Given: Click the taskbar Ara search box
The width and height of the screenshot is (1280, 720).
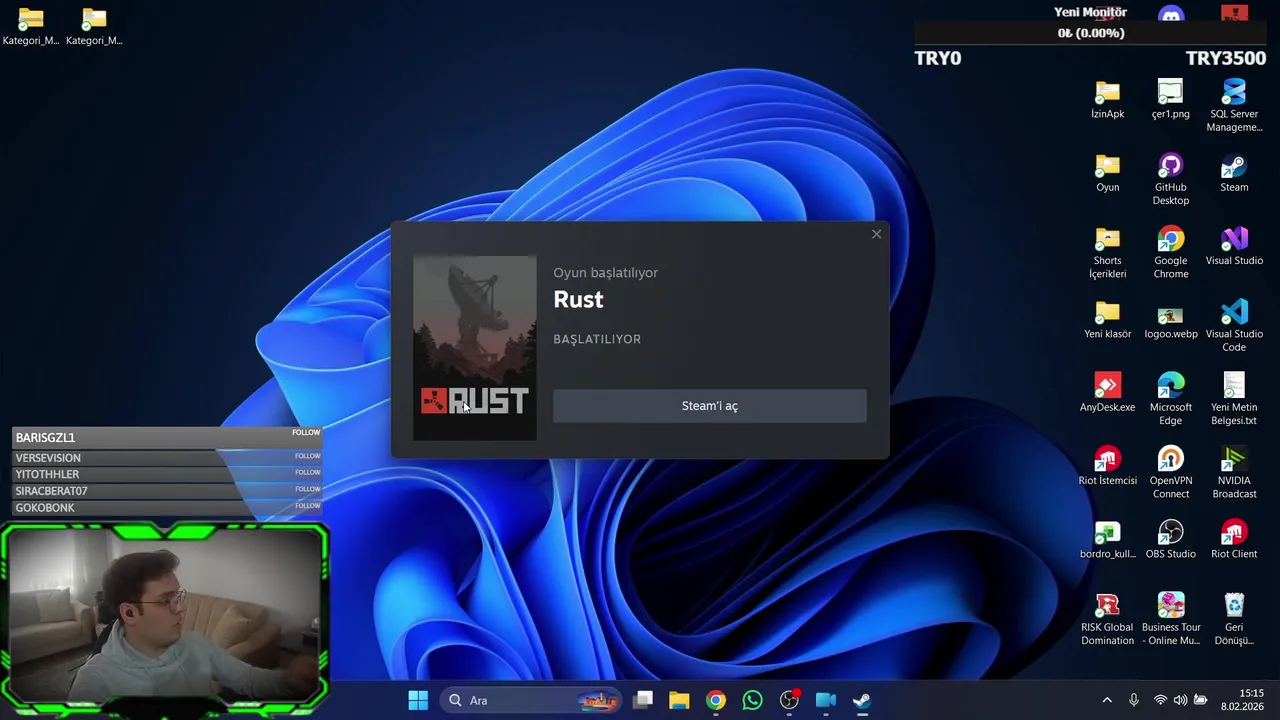Looking at the screenshot, I should click(x=531, y=700).
